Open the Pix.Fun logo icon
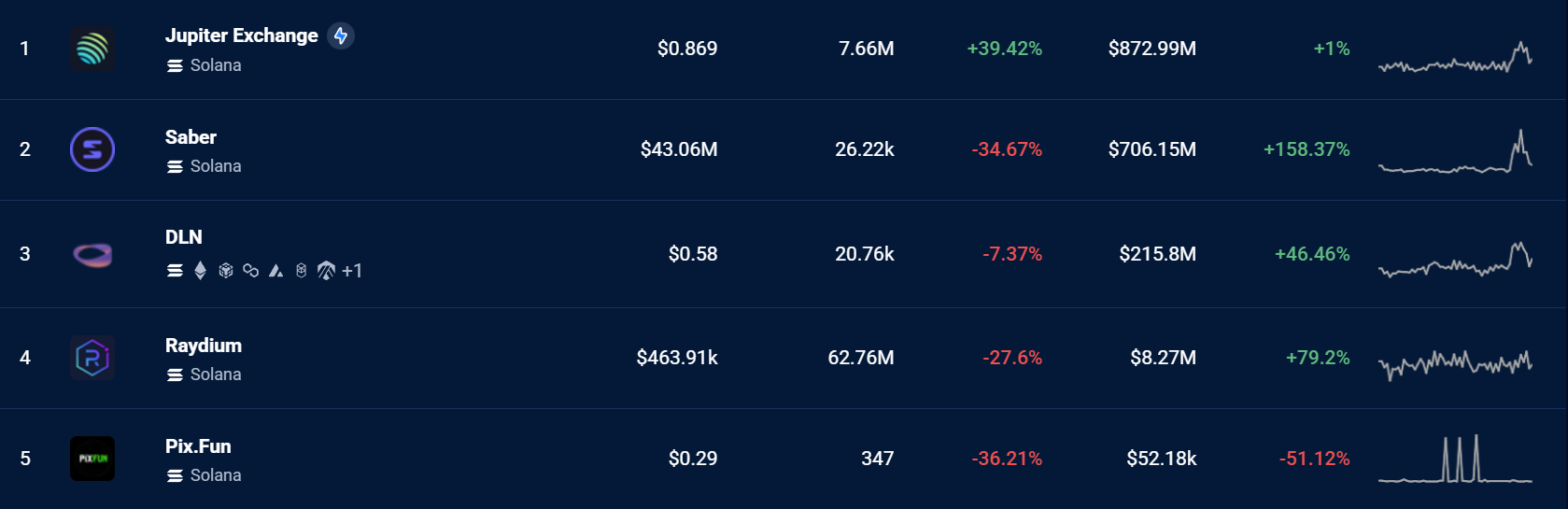This screenshot has height=509, width=1568. click(92, 459)
